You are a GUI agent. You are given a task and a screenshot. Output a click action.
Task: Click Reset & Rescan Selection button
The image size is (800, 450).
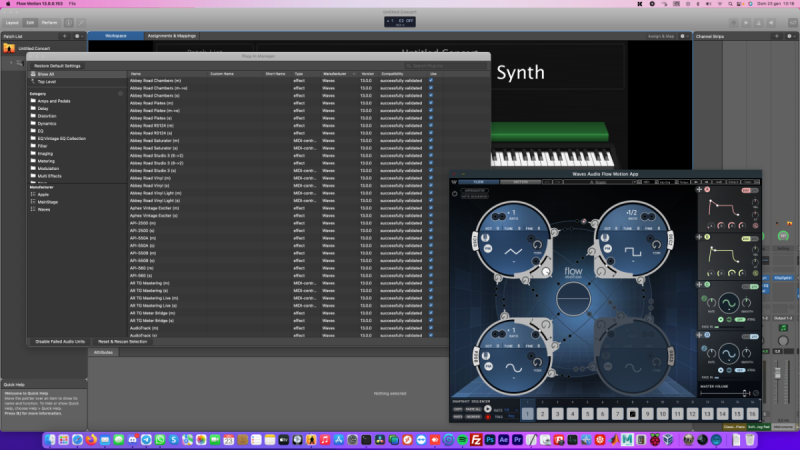[125, 341]
